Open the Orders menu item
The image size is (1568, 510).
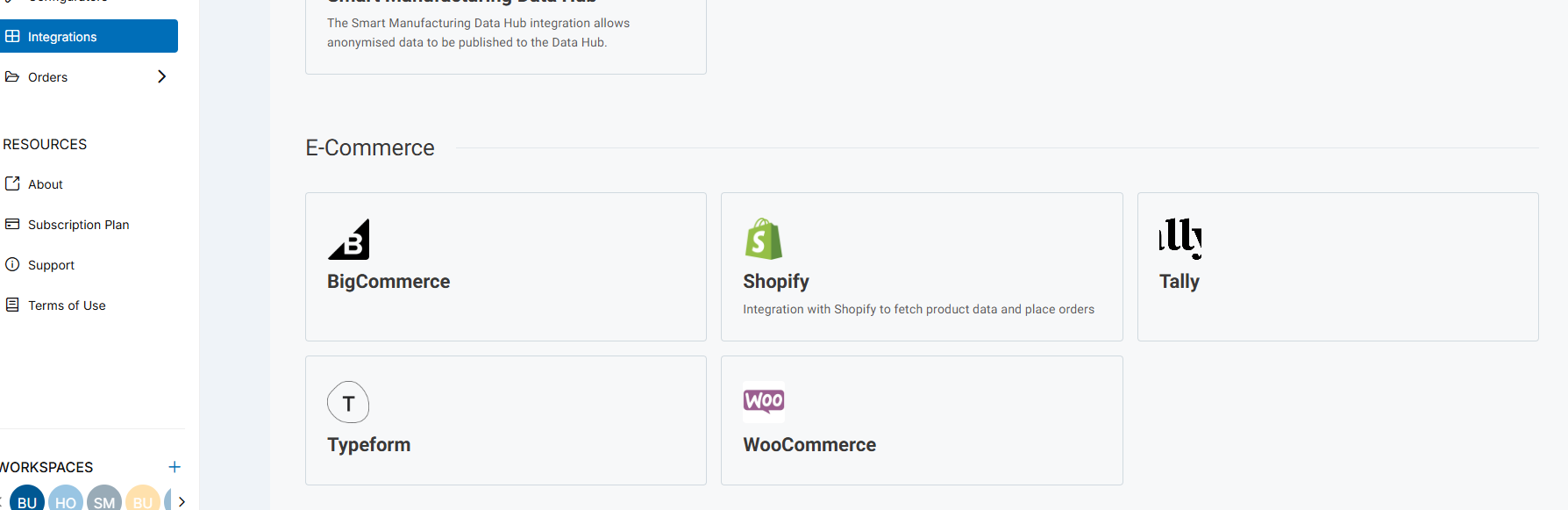point(47,77)
